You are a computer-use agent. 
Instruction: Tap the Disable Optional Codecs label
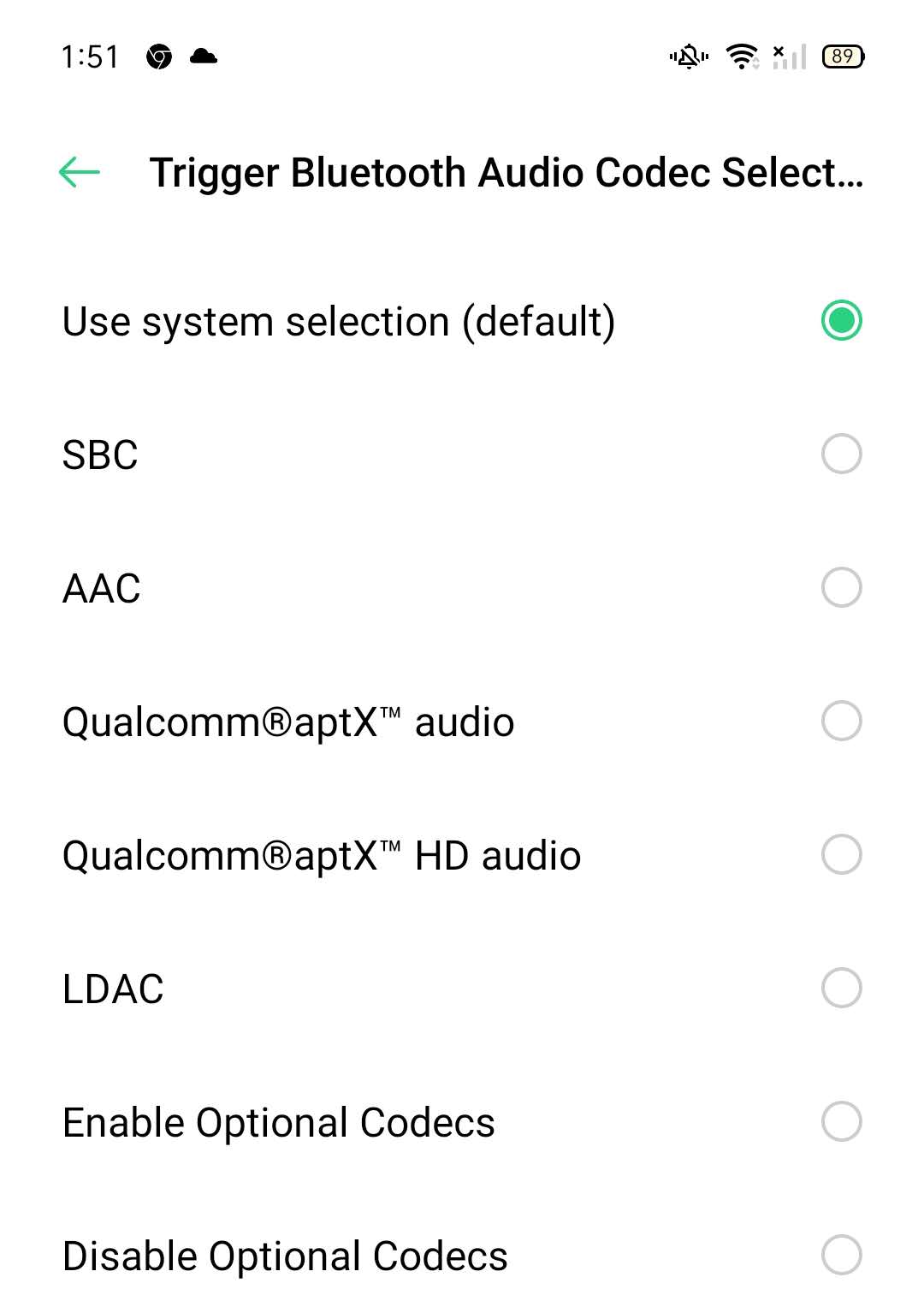click(285, 1256)
